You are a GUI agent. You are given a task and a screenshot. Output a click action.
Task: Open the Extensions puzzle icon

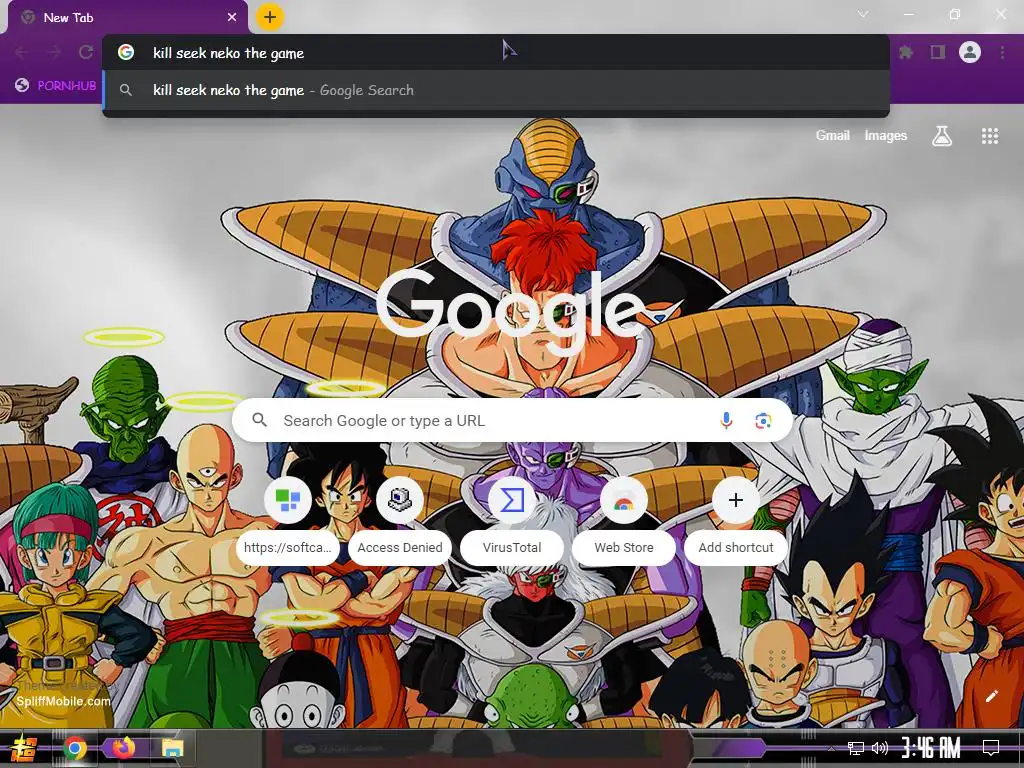[x=906, y=52]
